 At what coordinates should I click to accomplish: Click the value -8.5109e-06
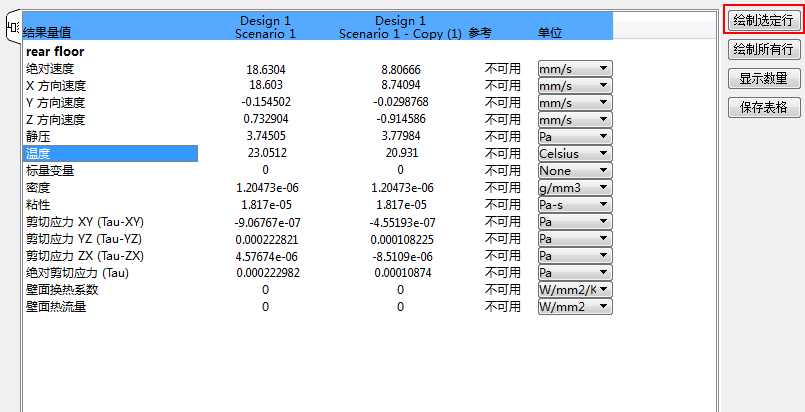(400, 256)
